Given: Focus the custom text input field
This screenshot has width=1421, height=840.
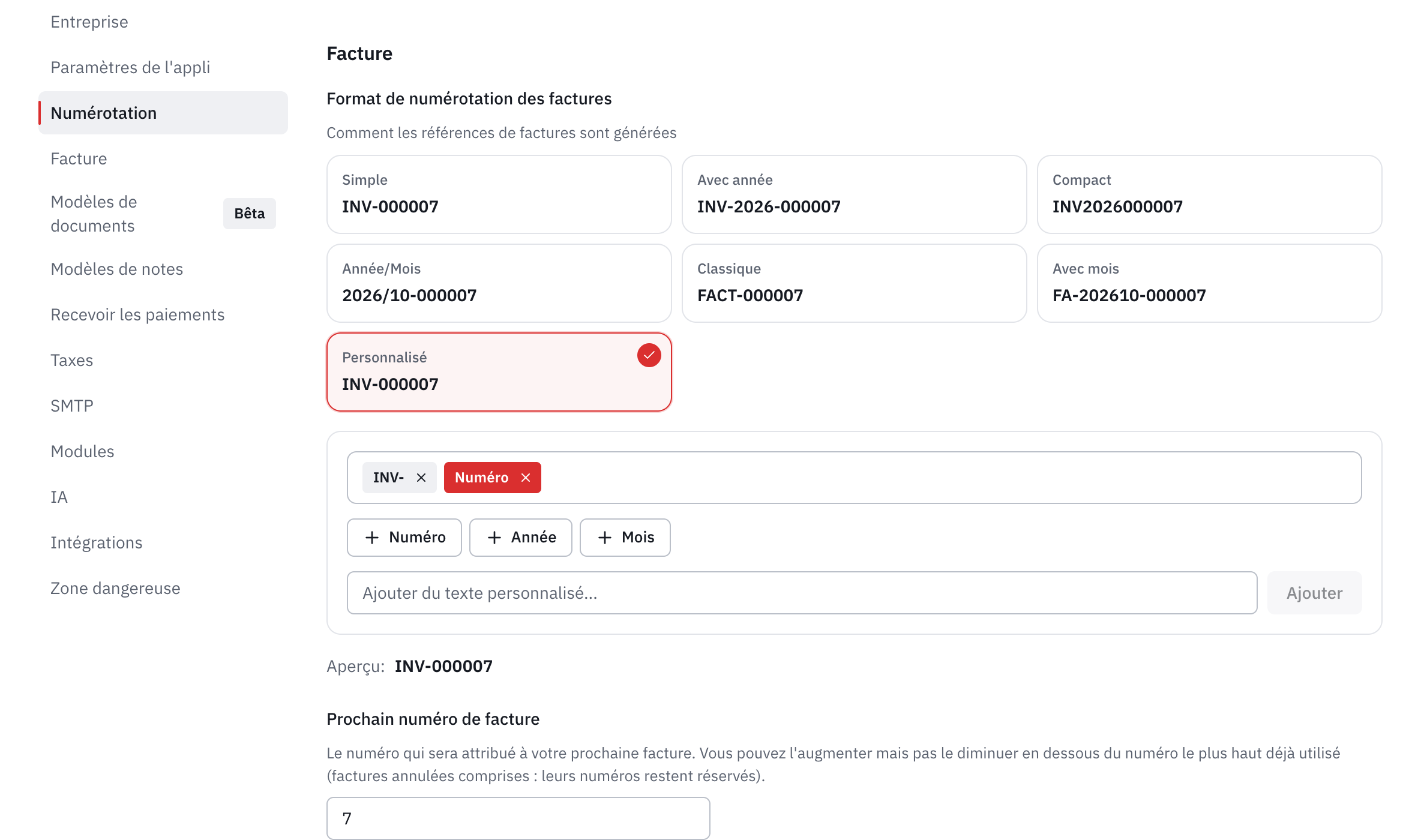Looking at the screenshot, I should (x=802, y=593).
